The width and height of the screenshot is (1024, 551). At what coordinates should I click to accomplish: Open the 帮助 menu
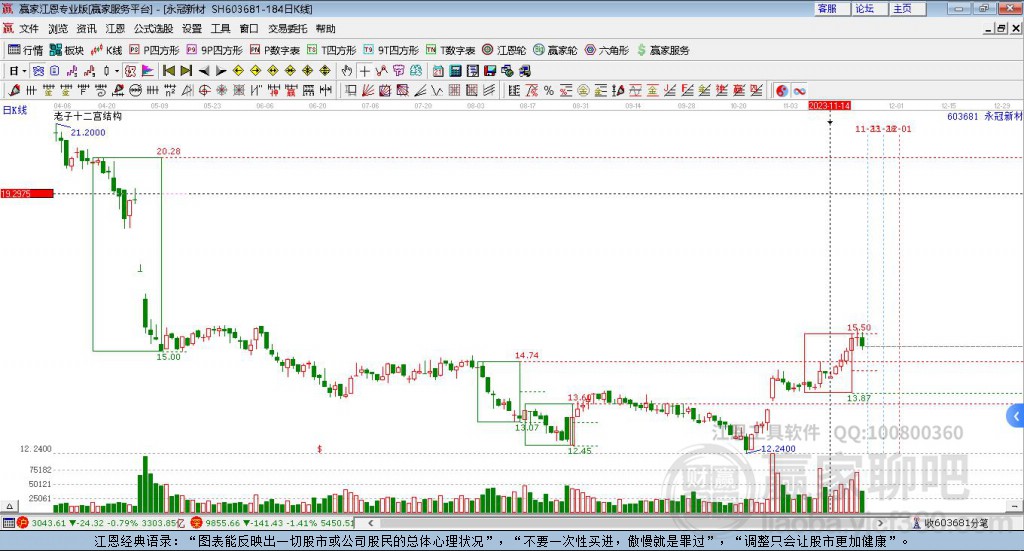(325, 29)
